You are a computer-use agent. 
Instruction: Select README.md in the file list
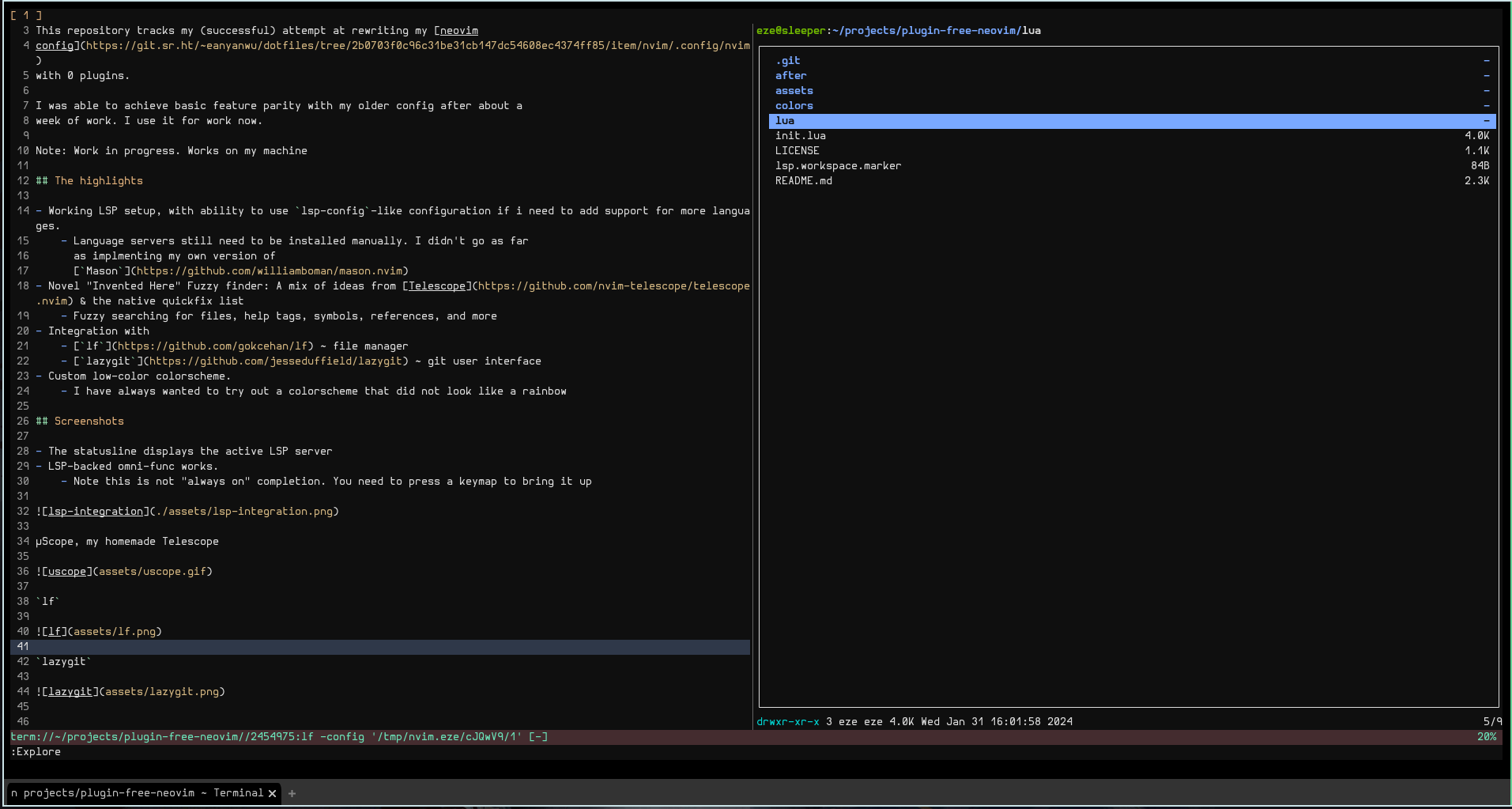[x=803, y=181]
